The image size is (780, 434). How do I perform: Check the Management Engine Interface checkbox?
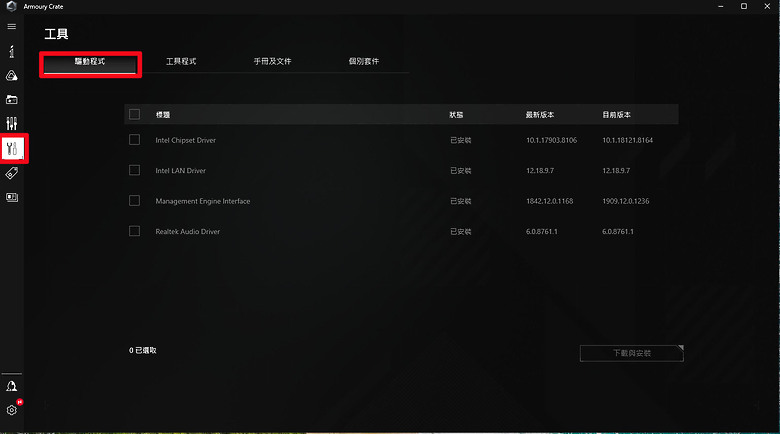[134, 201]
